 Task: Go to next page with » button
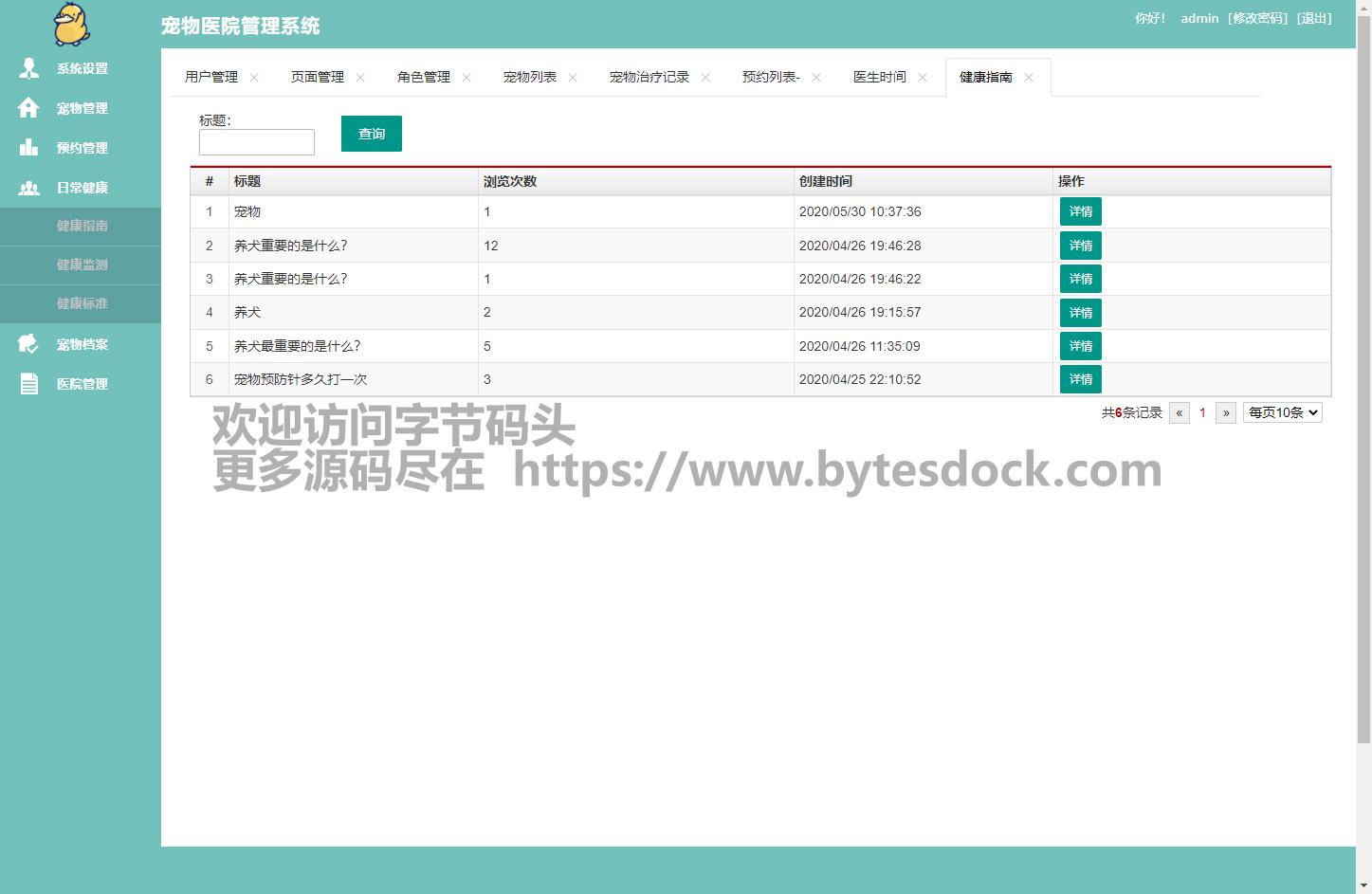1225,412
